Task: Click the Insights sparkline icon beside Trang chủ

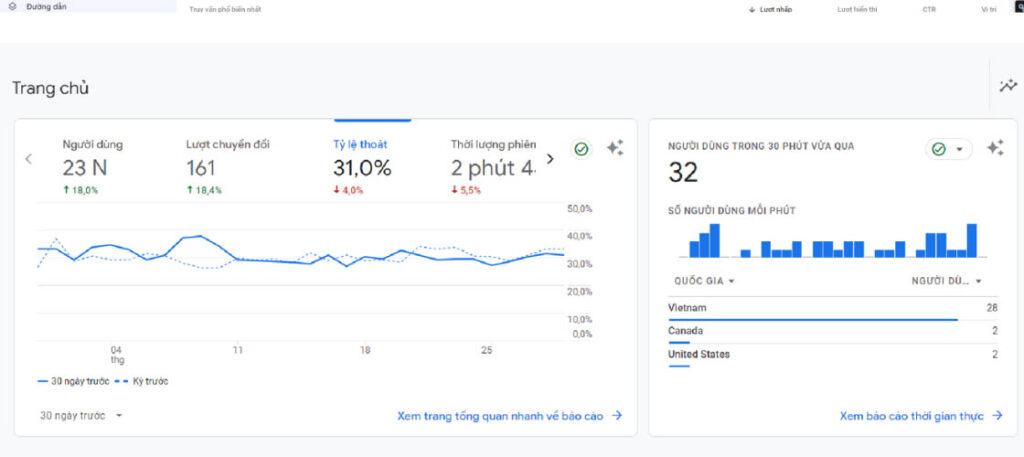Action: click(x=1008, y=86)
